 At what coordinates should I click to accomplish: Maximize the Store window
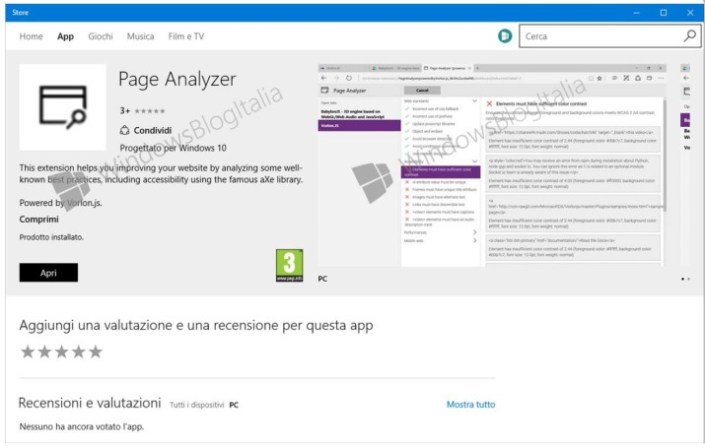(x=663, y=13)
